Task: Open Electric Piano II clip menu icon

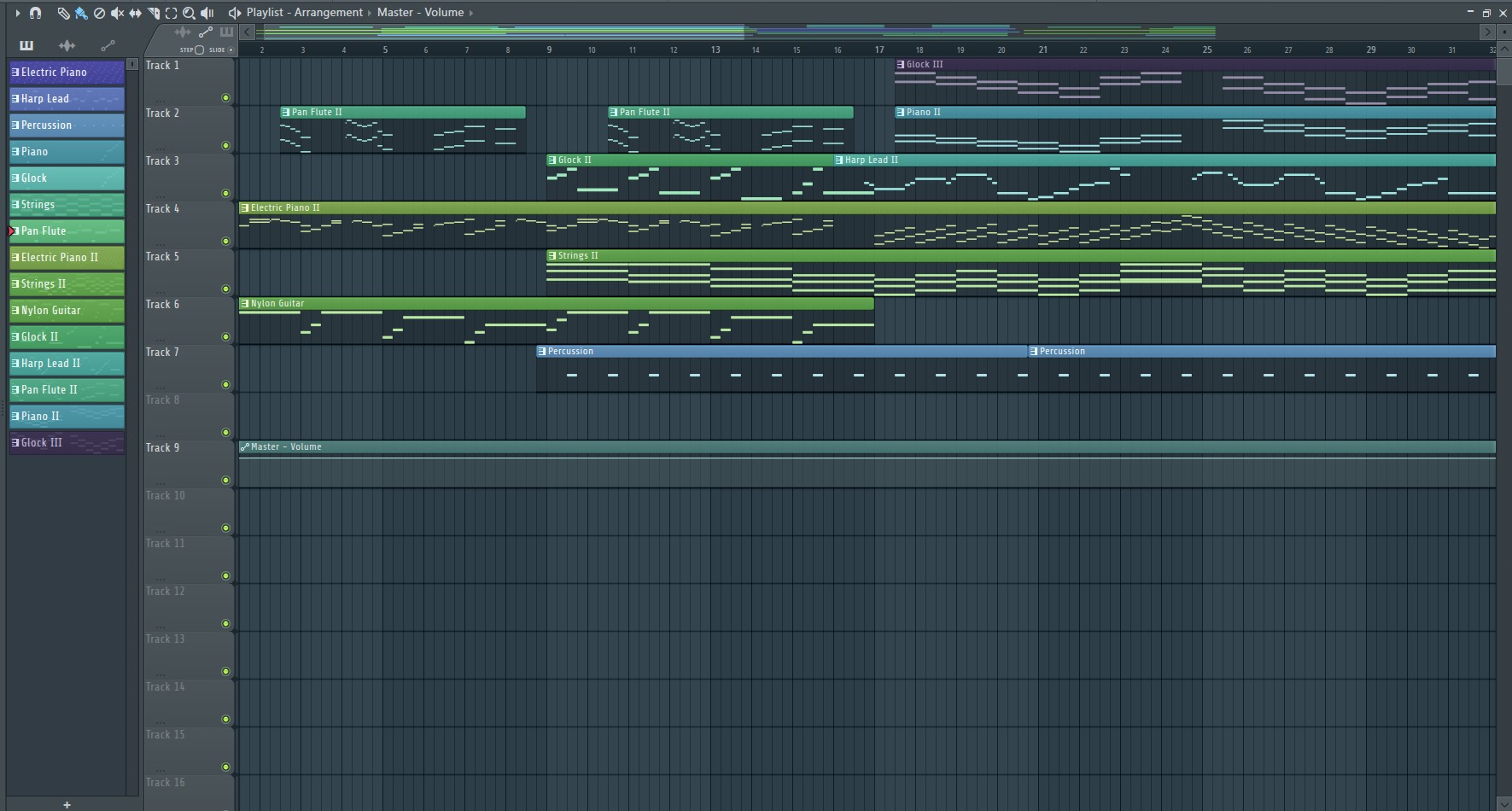Action: [244, 208]
